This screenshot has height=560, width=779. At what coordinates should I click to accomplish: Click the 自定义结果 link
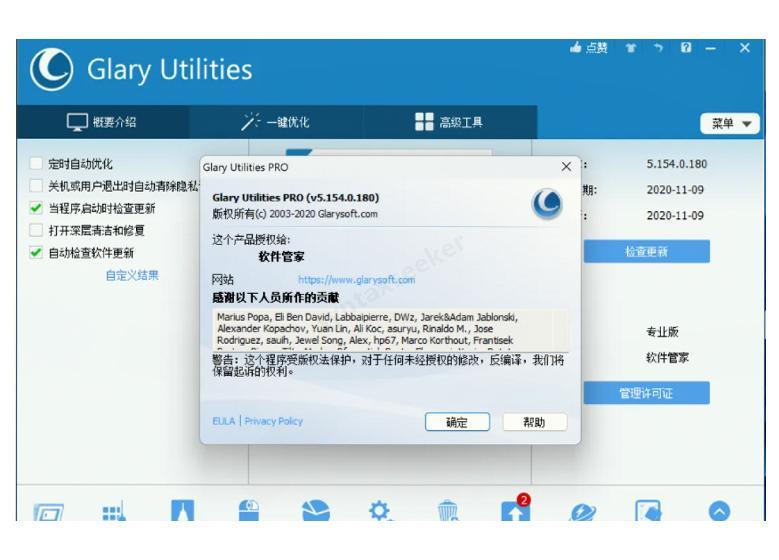pyautogui.click(x=132, y=275)
